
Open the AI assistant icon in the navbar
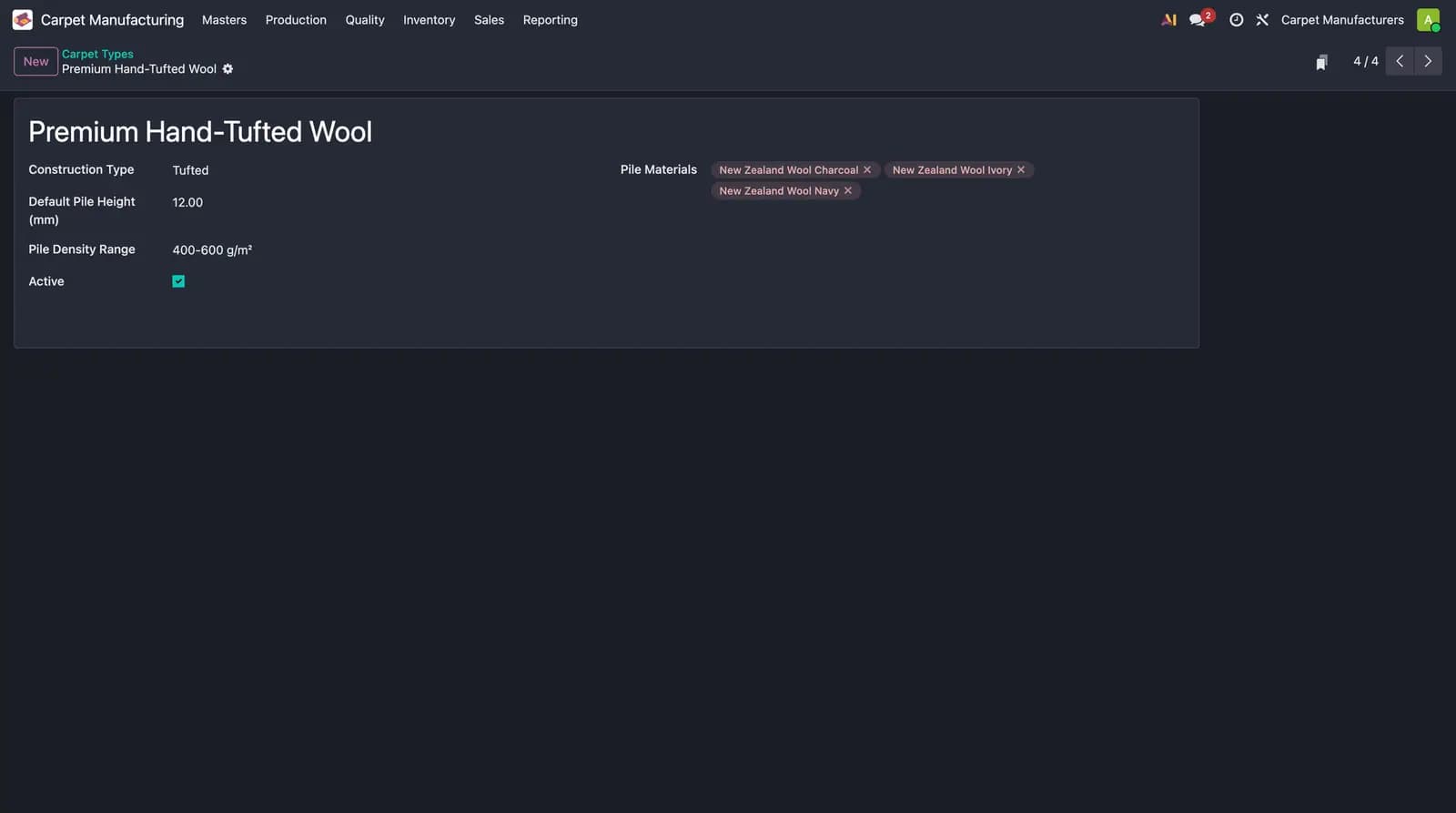(x=1169, y=19)
